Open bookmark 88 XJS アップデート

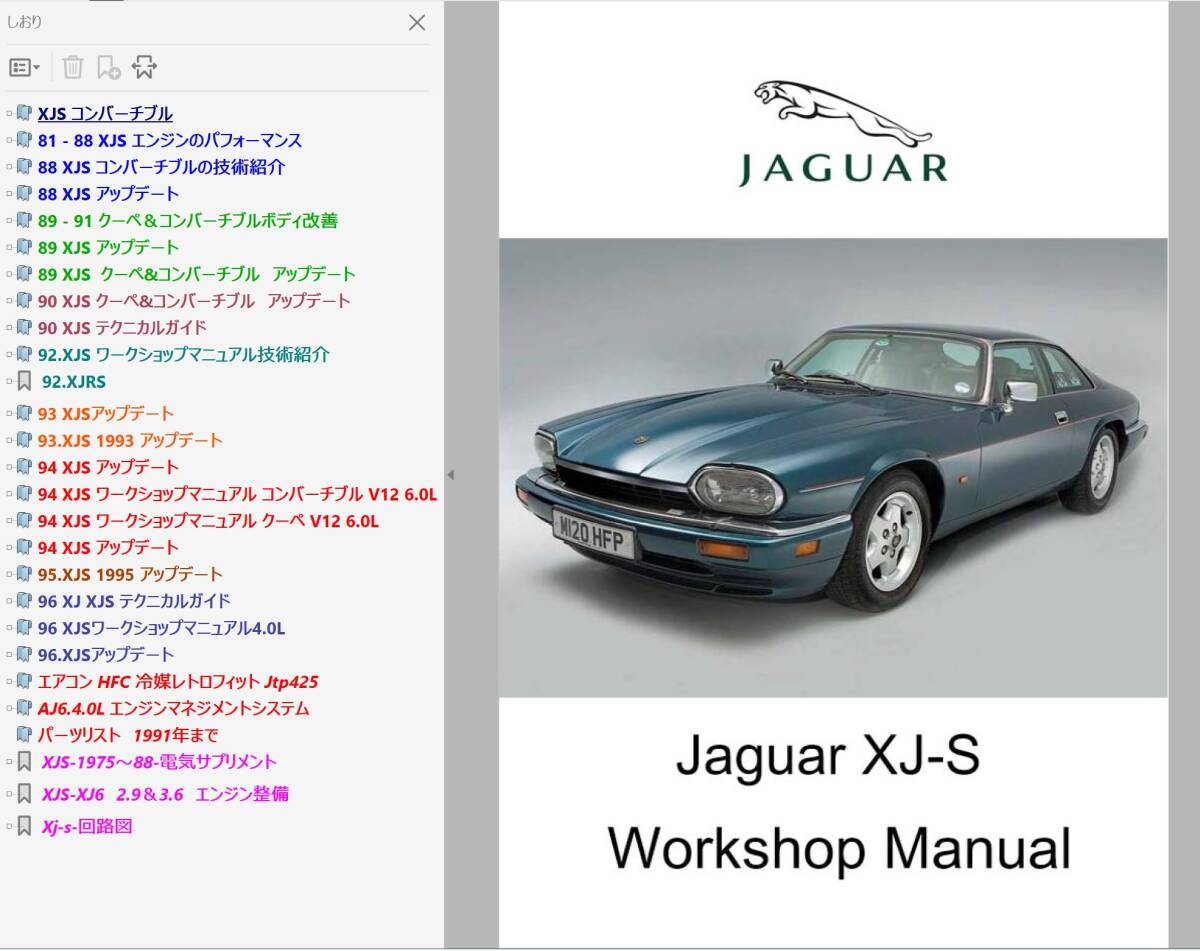click(109, 194)
